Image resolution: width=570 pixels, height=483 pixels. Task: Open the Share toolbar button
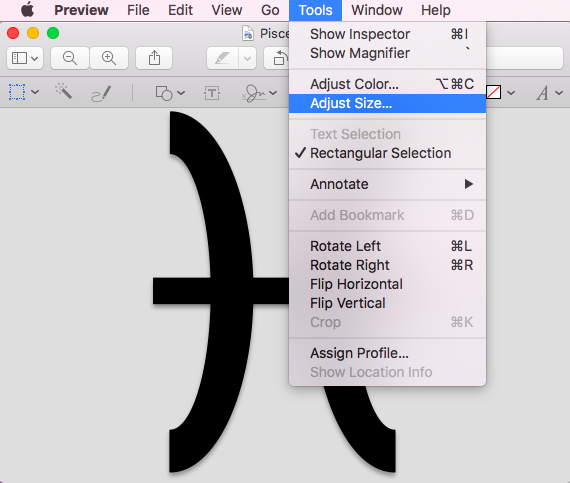(154, 58)
